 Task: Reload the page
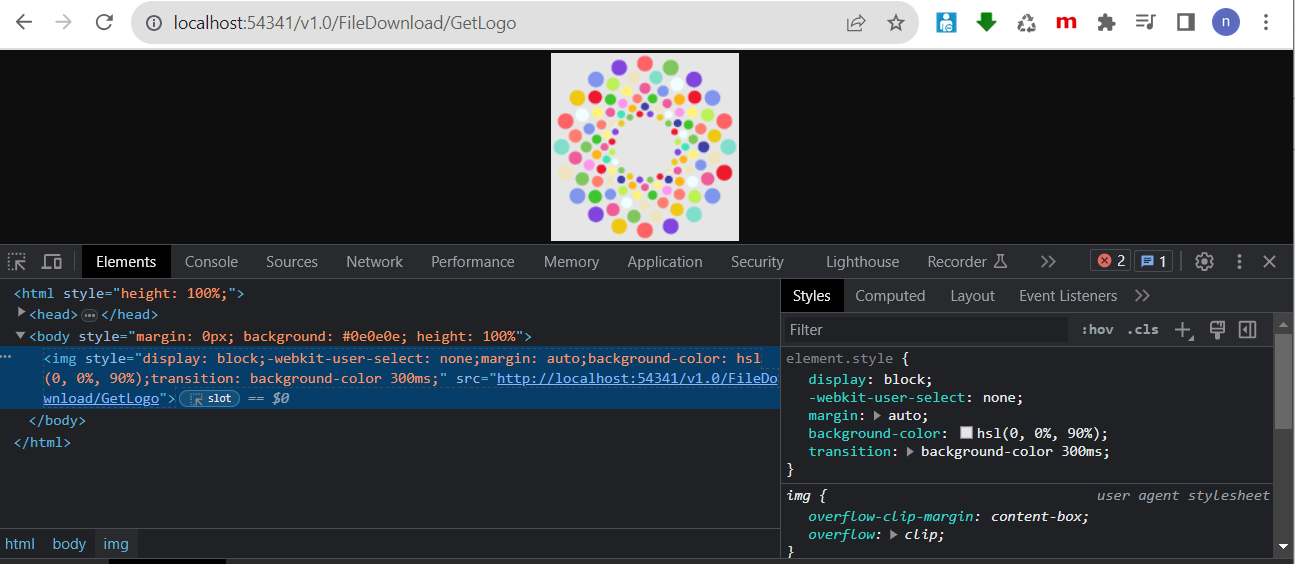[x=103, y=22]
